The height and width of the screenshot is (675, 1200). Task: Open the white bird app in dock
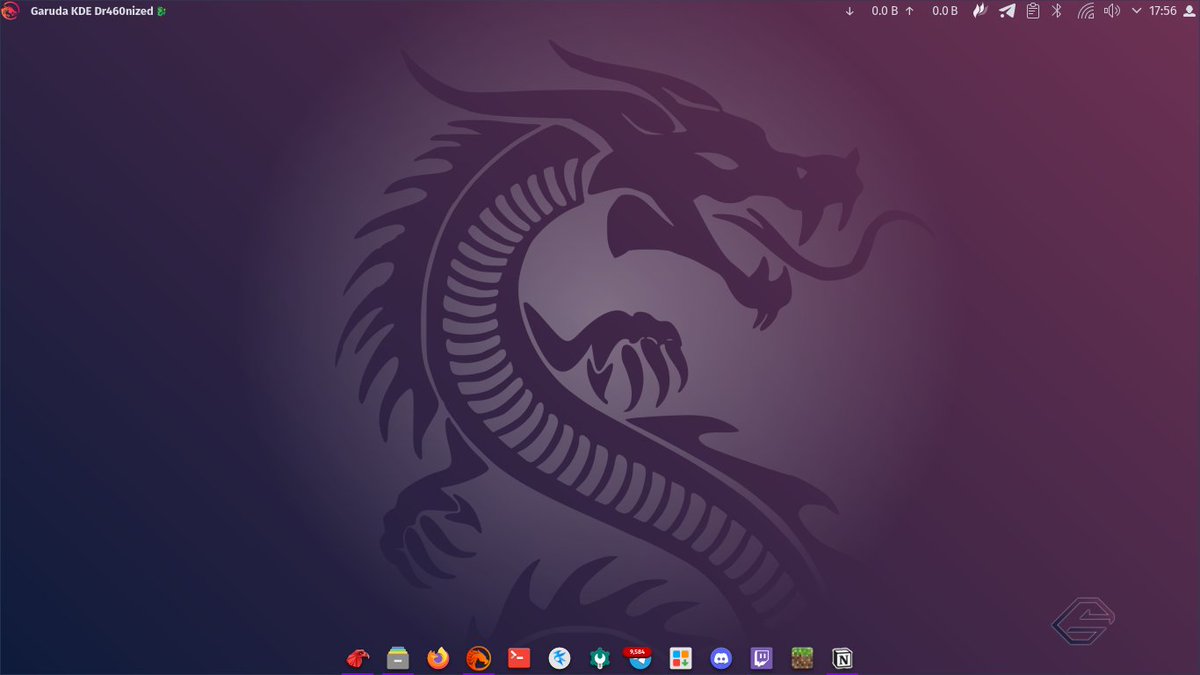(560, 658)
